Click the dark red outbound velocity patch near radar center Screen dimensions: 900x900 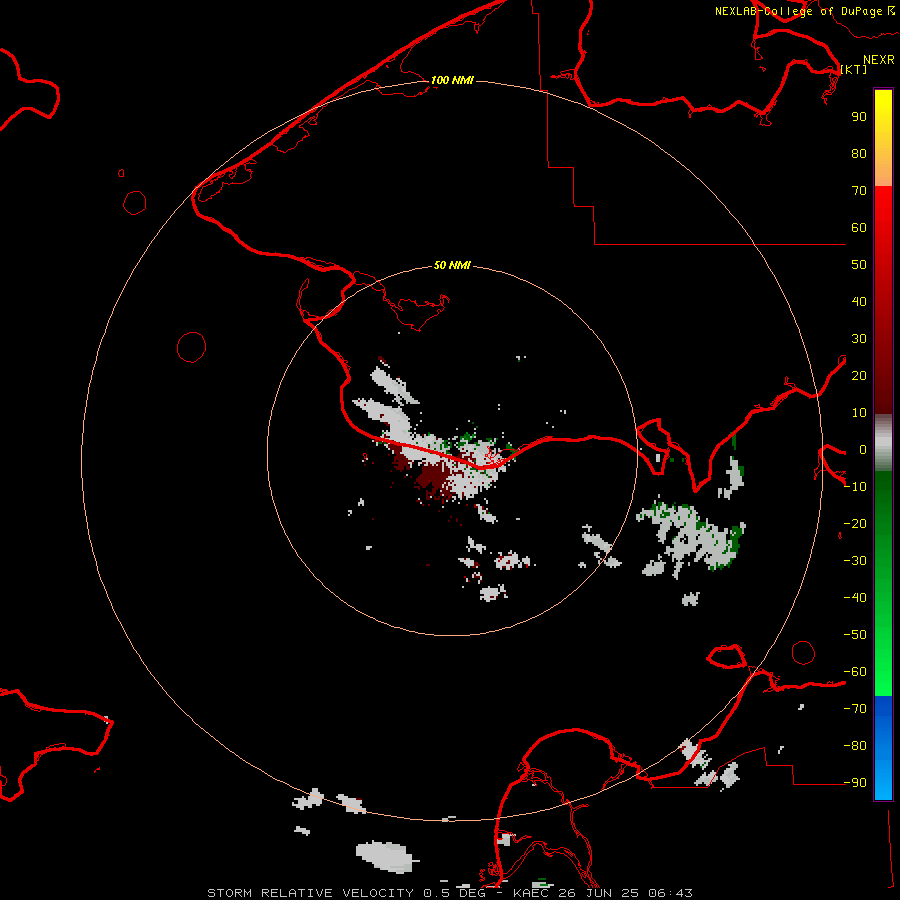click(x=432, y=478)
